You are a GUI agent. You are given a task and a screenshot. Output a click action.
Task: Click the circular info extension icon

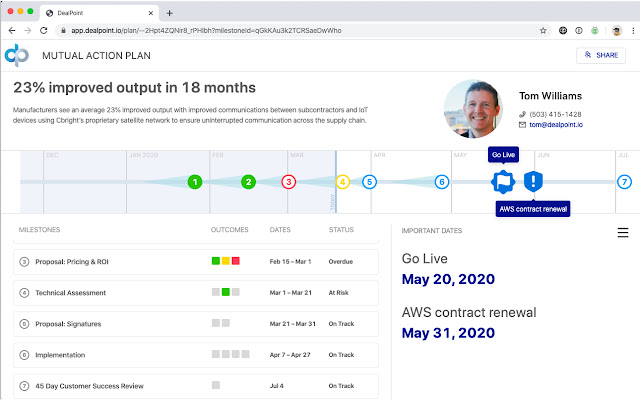pos(579,30)
